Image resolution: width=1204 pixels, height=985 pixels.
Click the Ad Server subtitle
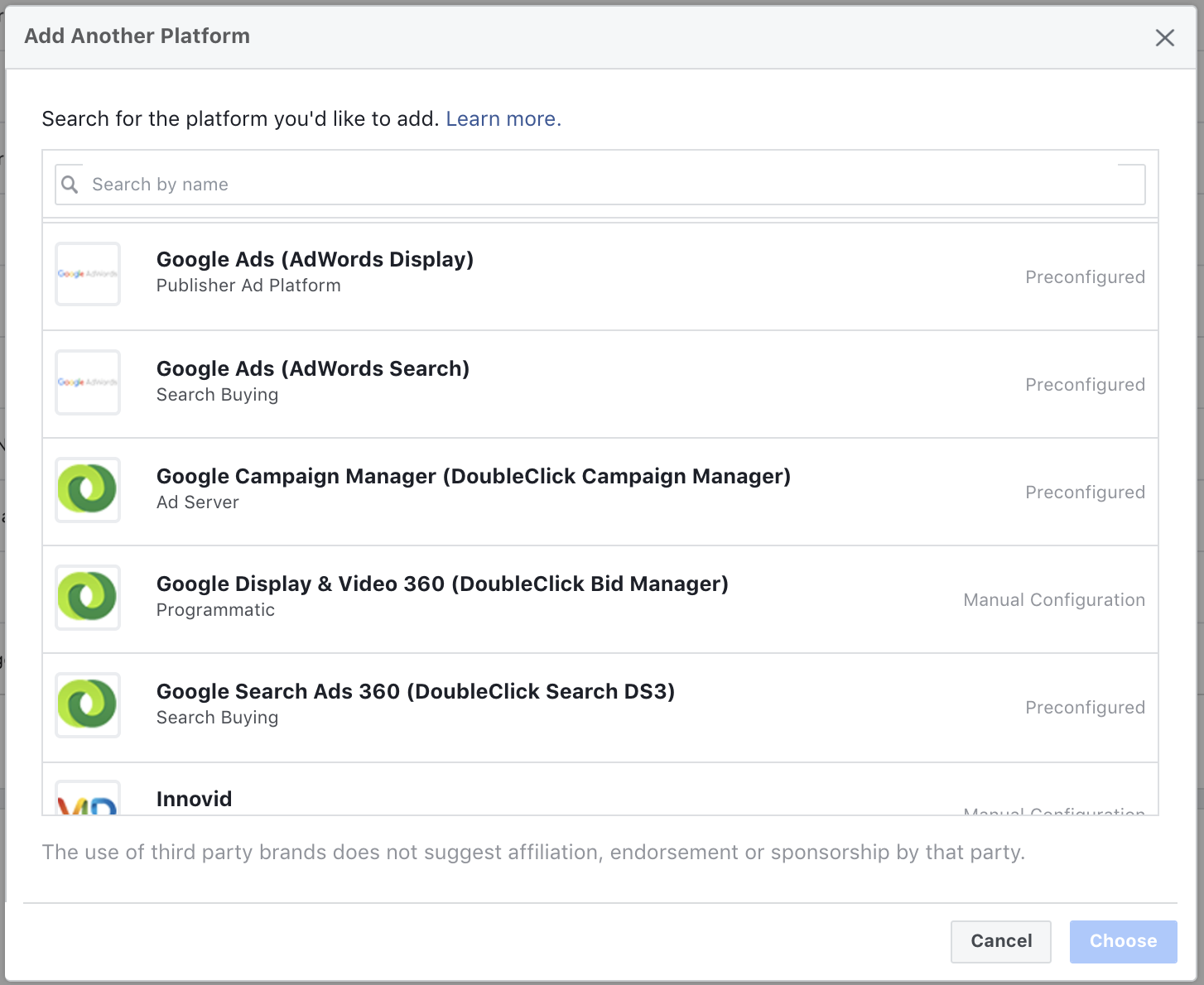pos(198,502)
